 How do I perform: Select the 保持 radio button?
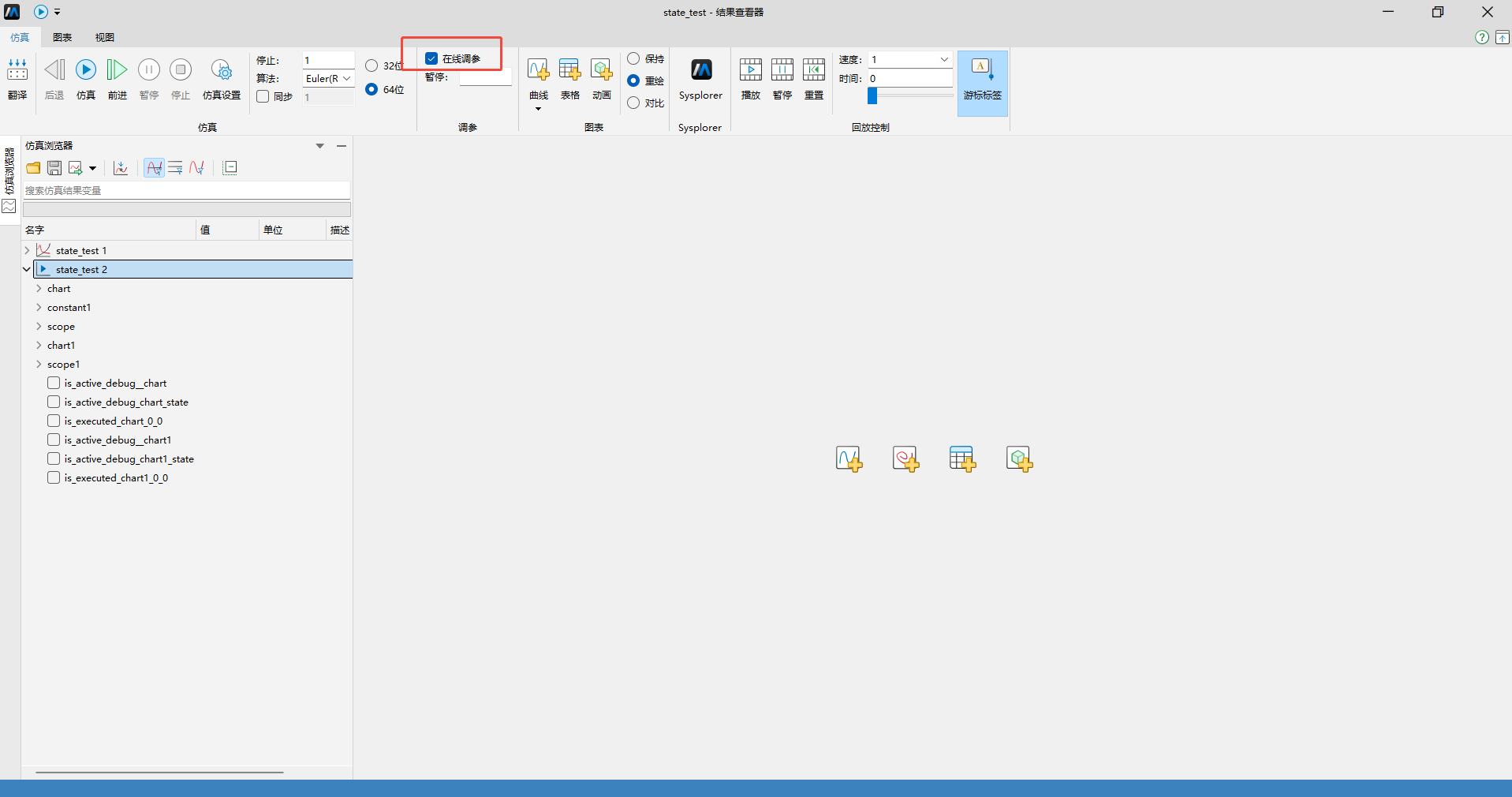click(x=633, y=58)
